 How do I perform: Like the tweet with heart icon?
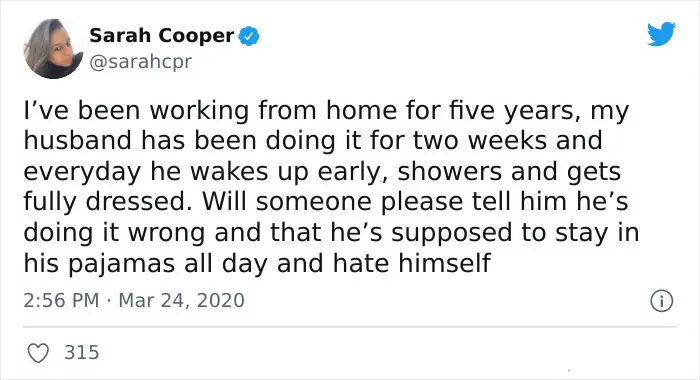tap(38, 353)
